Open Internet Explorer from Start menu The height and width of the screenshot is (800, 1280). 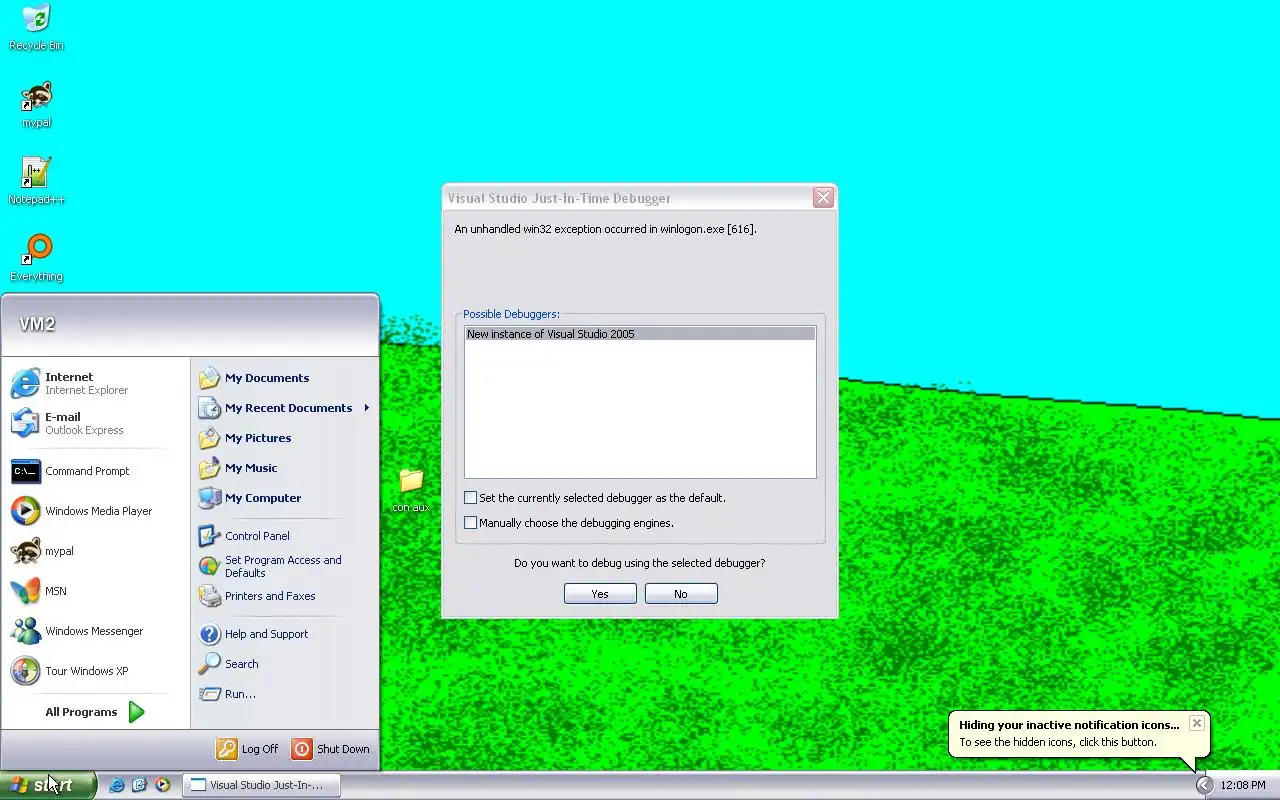96,383
